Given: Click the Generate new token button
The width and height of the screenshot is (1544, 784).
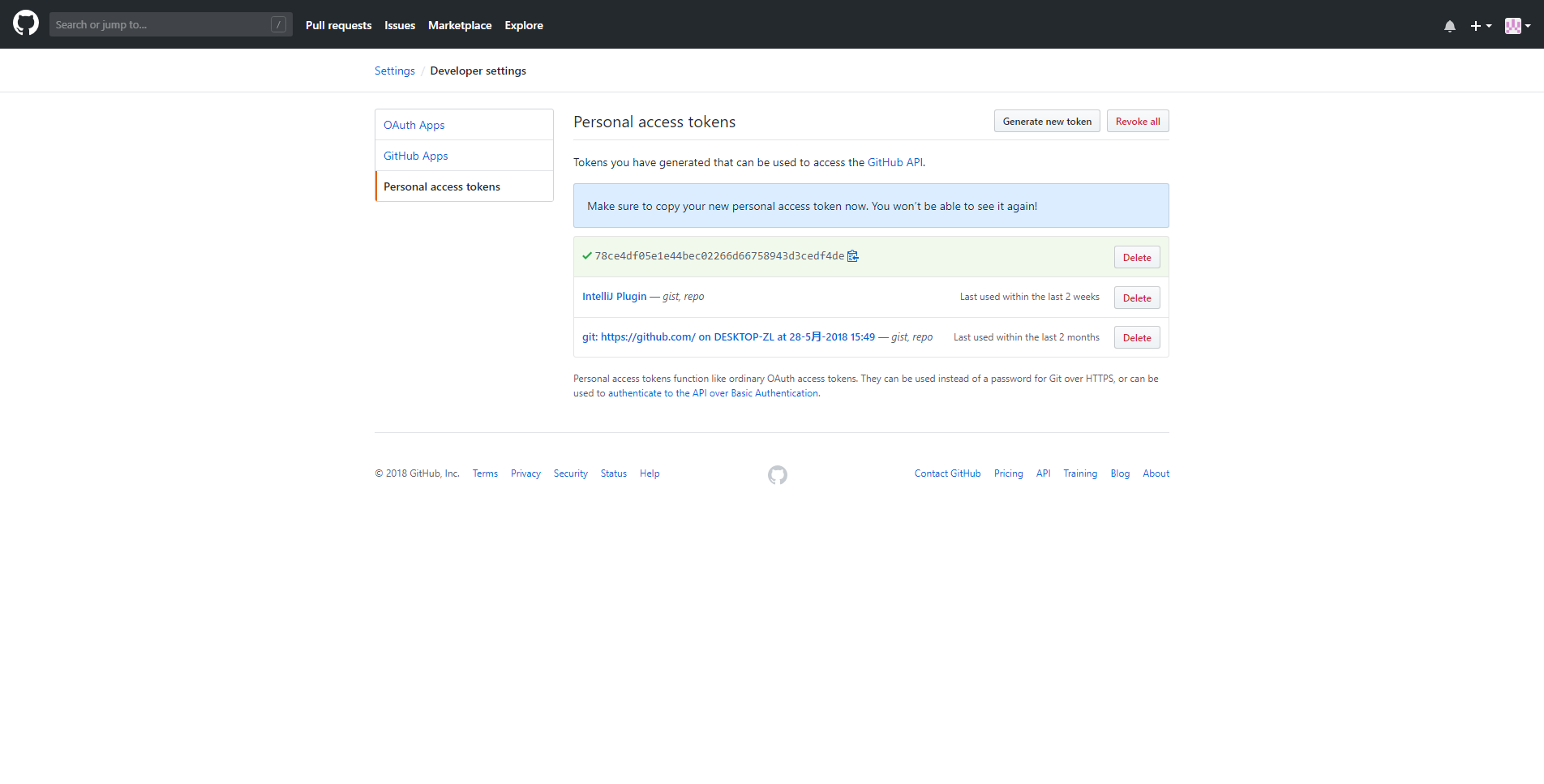Looking at the screenshot, I should (1047, 122).
